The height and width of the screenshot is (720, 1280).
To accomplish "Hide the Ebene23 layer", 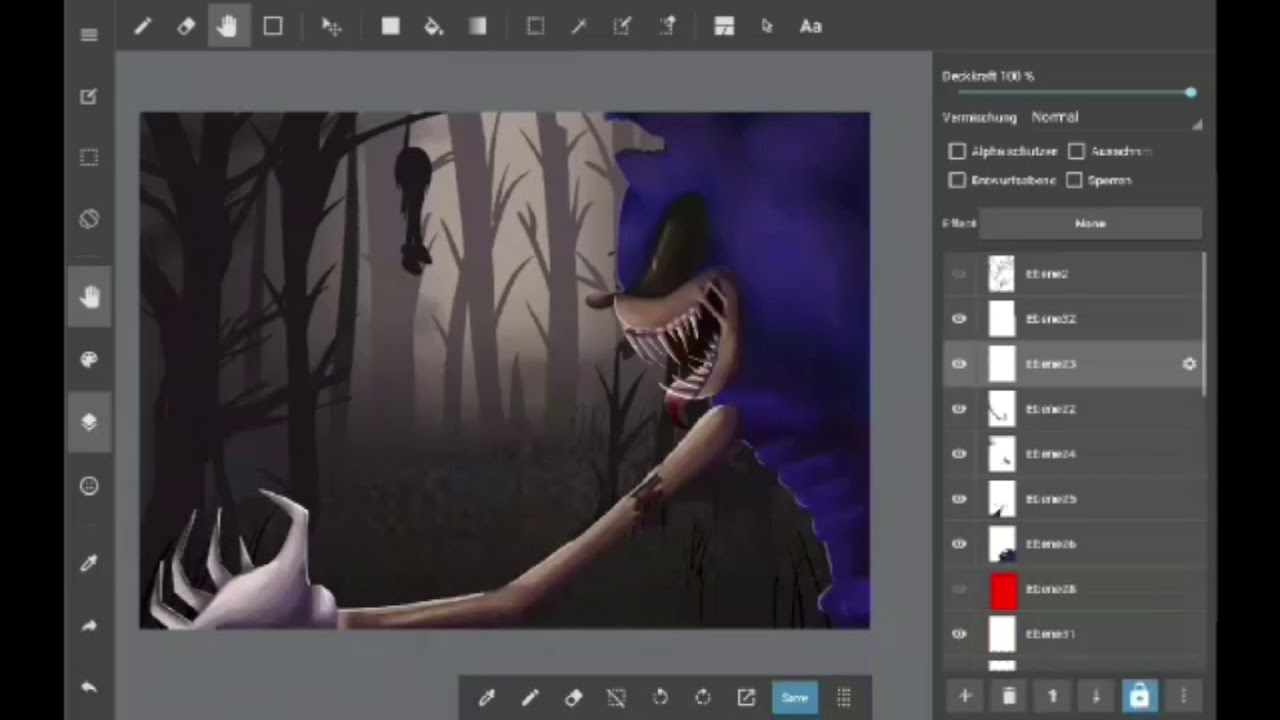I will 959,364.
